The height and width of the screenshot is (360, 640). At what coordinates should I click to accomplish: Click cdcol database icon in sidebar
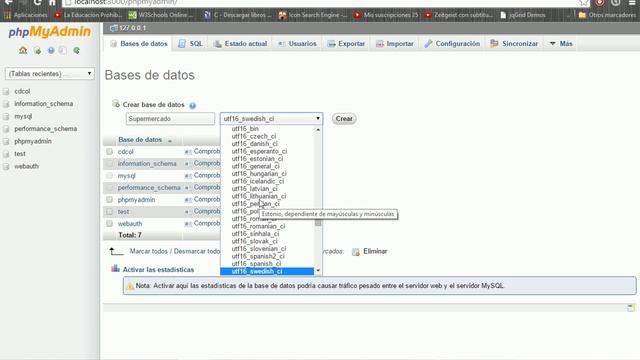pyautogui.click(x=6, y=91)
